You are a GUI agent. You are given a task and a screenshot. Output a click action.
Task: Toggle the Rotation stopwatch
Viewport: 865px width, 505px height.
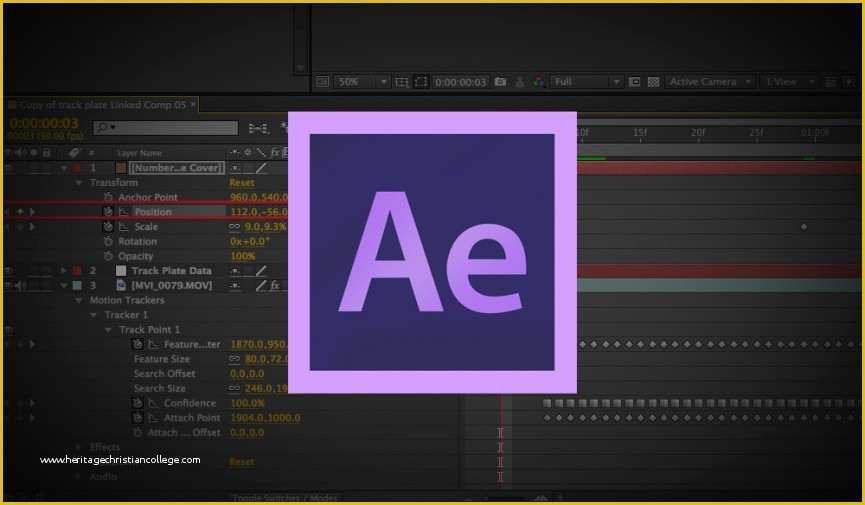pos(108,242)
